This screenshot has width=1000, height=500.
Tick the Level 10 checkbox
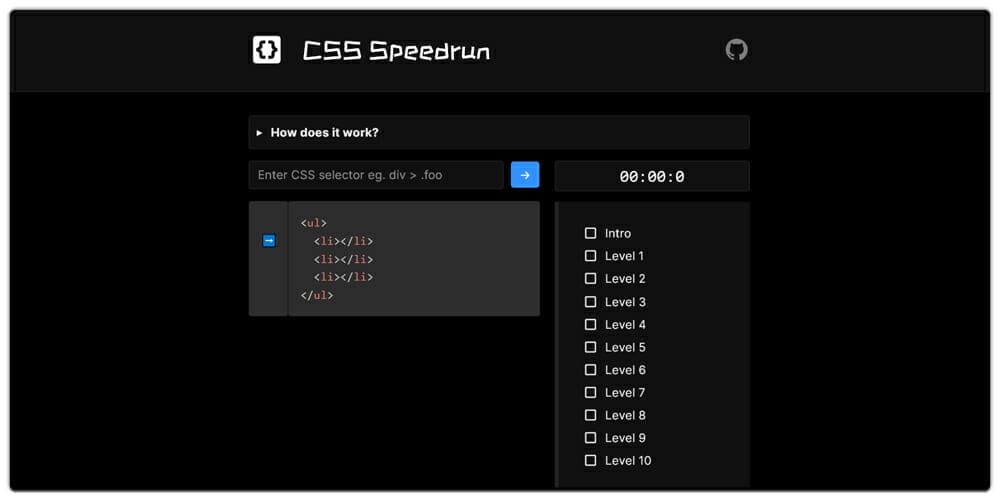[591, 460]
